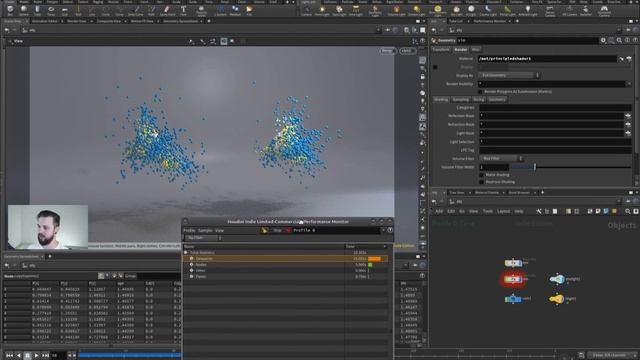Click the blue geometry node in network
640x360 pixels.
coord(513,299)
